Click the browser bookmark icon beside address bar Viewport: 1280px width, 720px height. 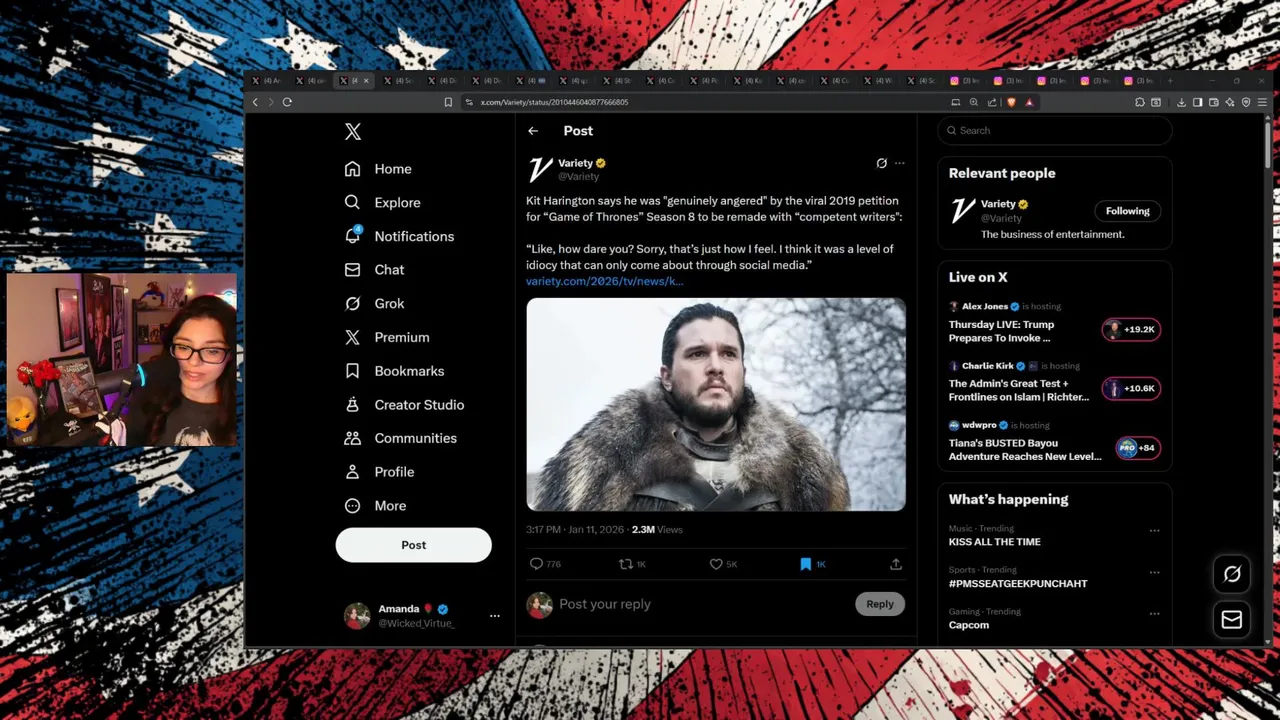point(448,102)
